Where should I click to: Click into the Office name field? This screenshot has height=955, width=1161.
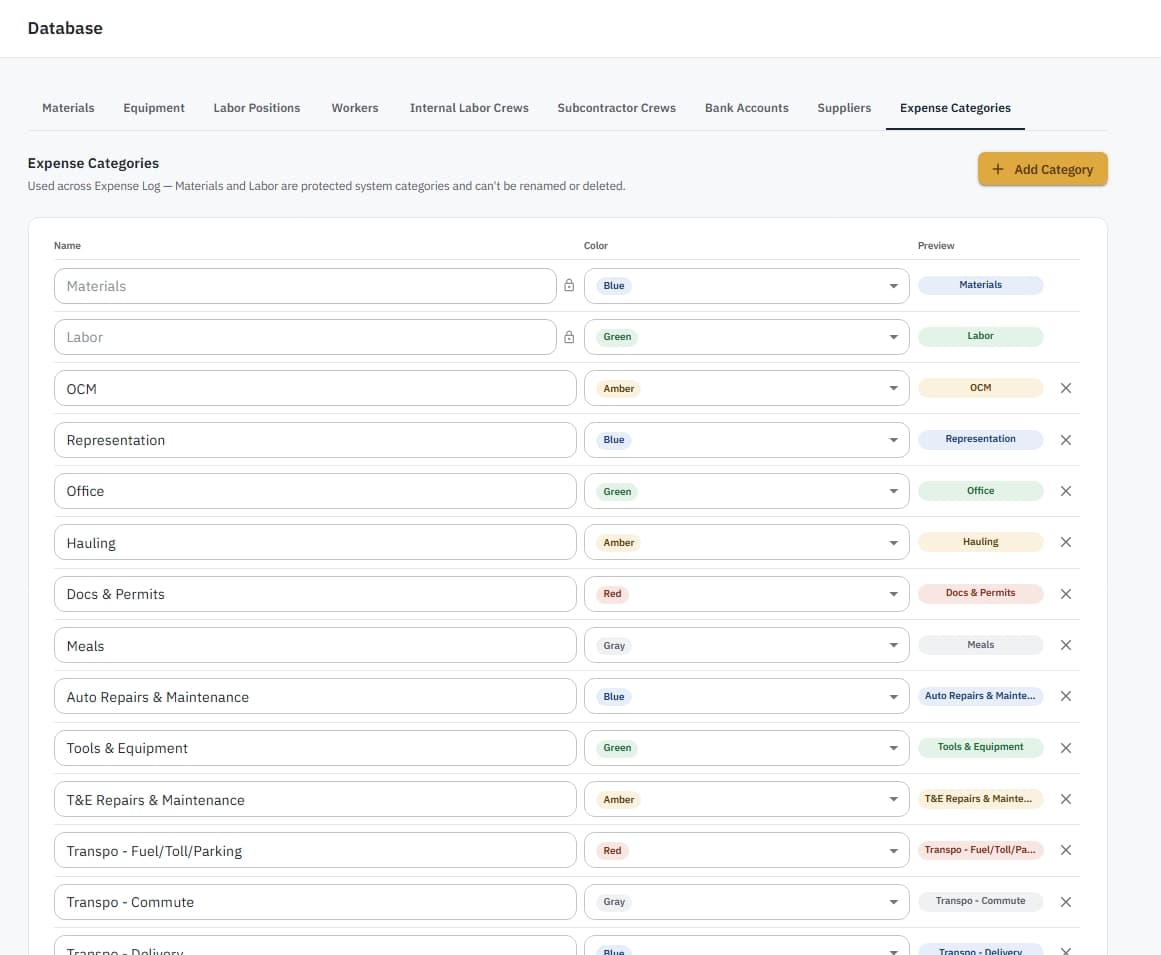pos(315,491)
